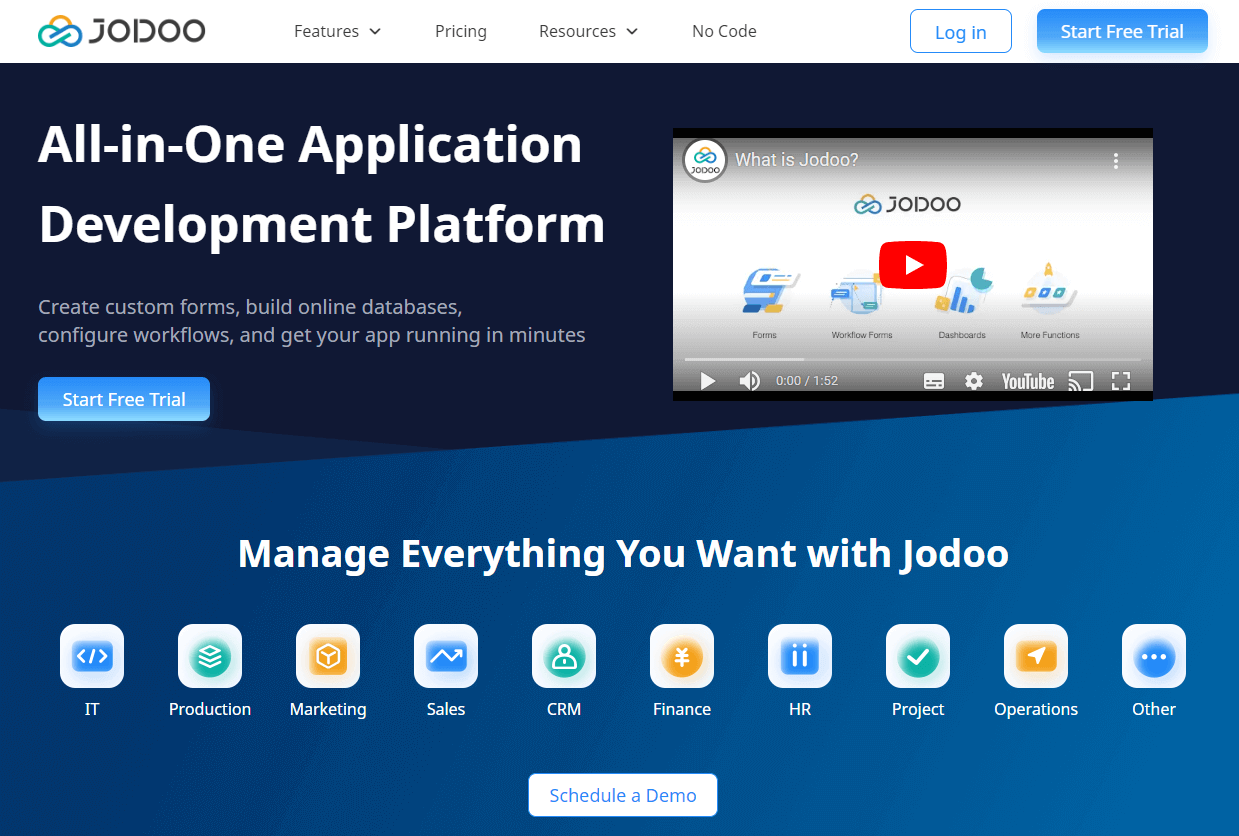Go to the No Code page

(x=724, y=31)
